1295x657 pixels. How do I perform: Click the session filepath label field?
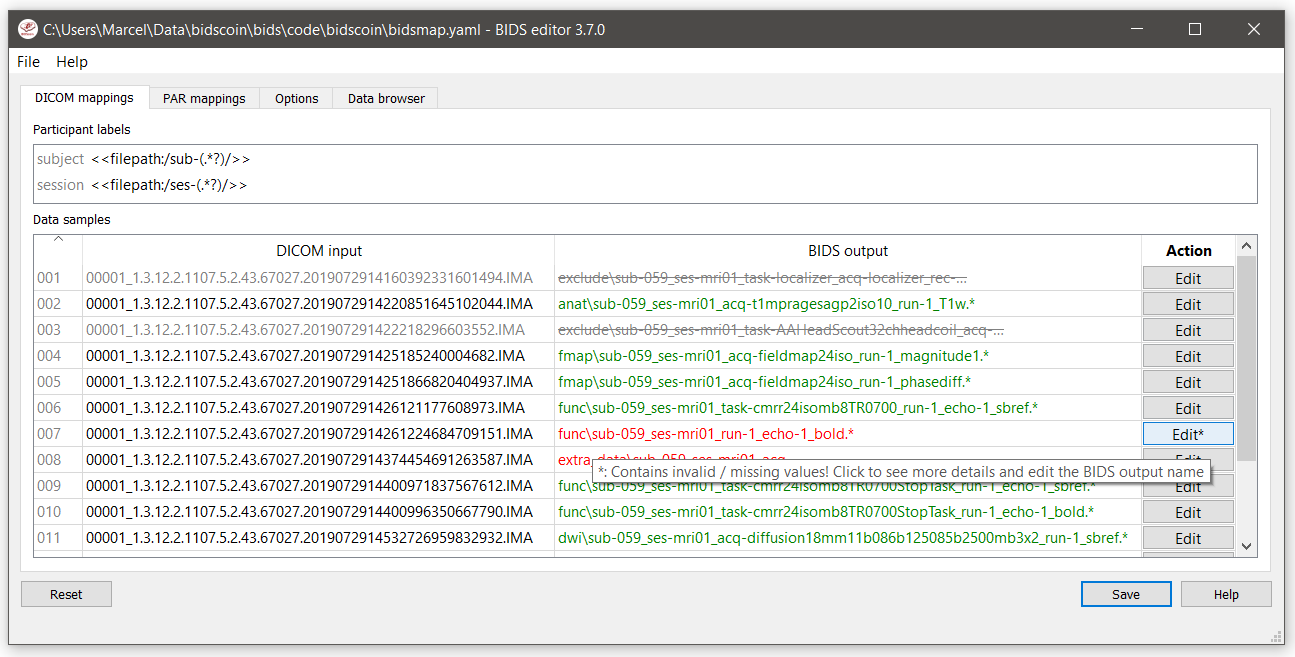pos(168,185)
